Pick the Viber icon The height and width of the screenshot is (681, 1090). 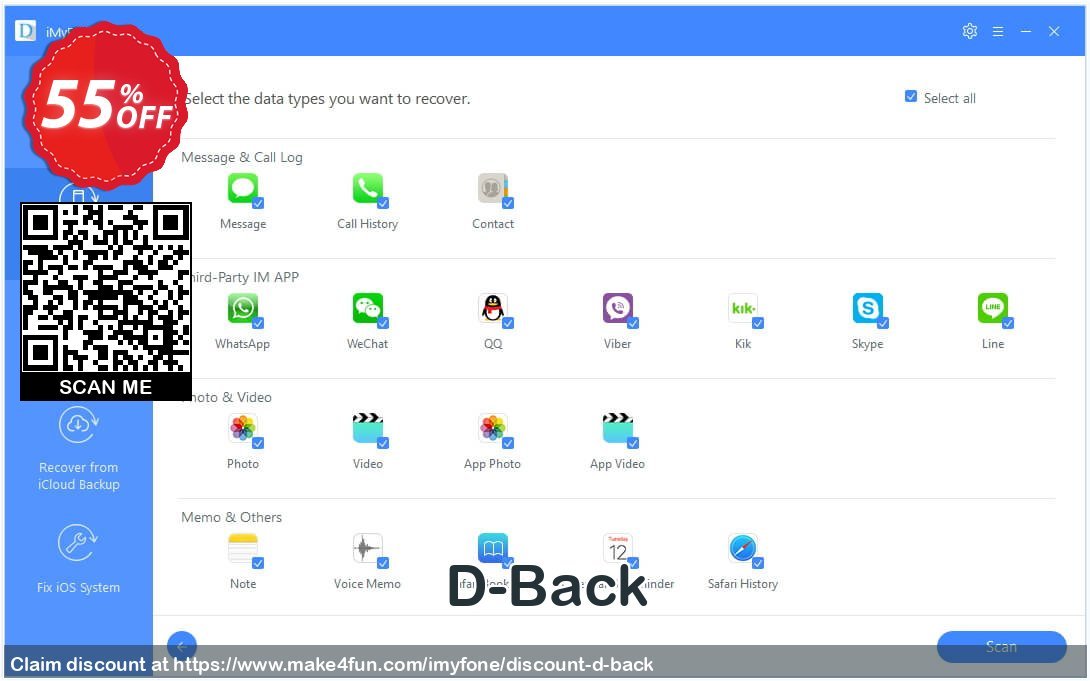(x=618, y=308)
